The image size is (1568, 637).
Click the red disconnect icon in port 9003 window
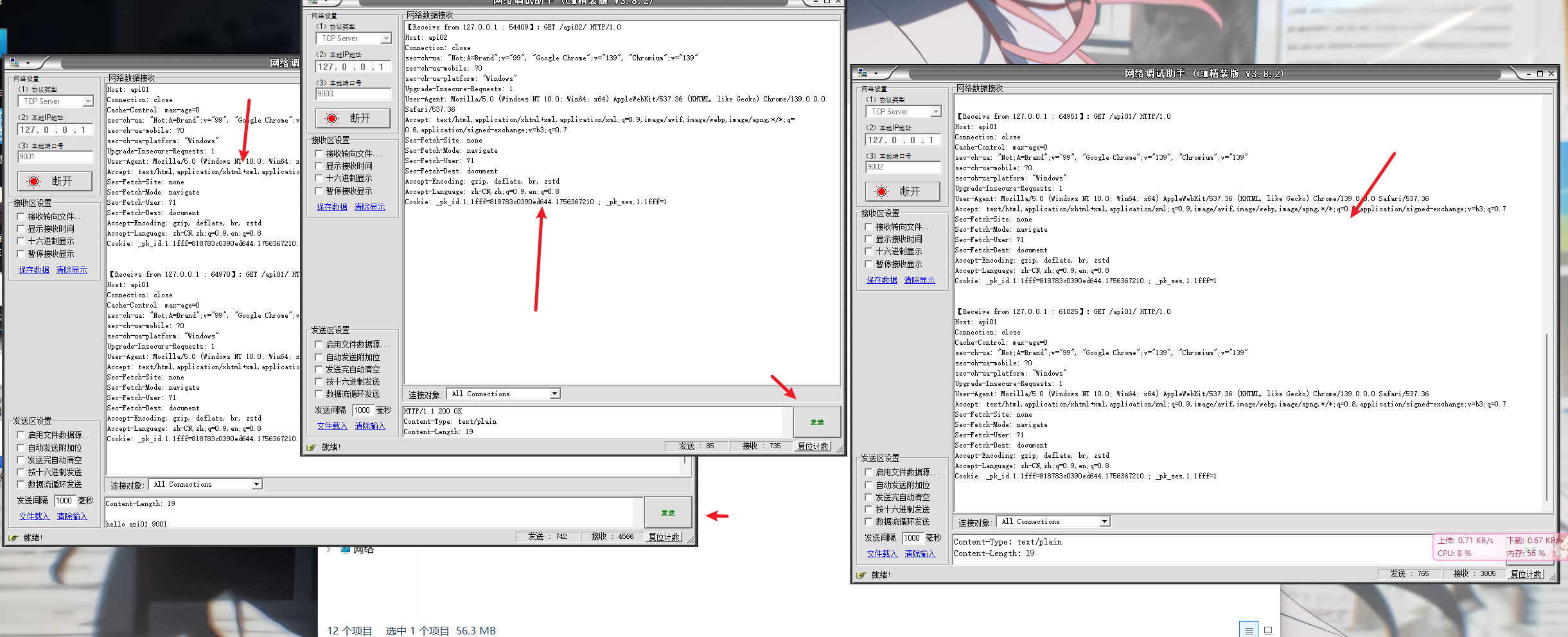point(331,118)
